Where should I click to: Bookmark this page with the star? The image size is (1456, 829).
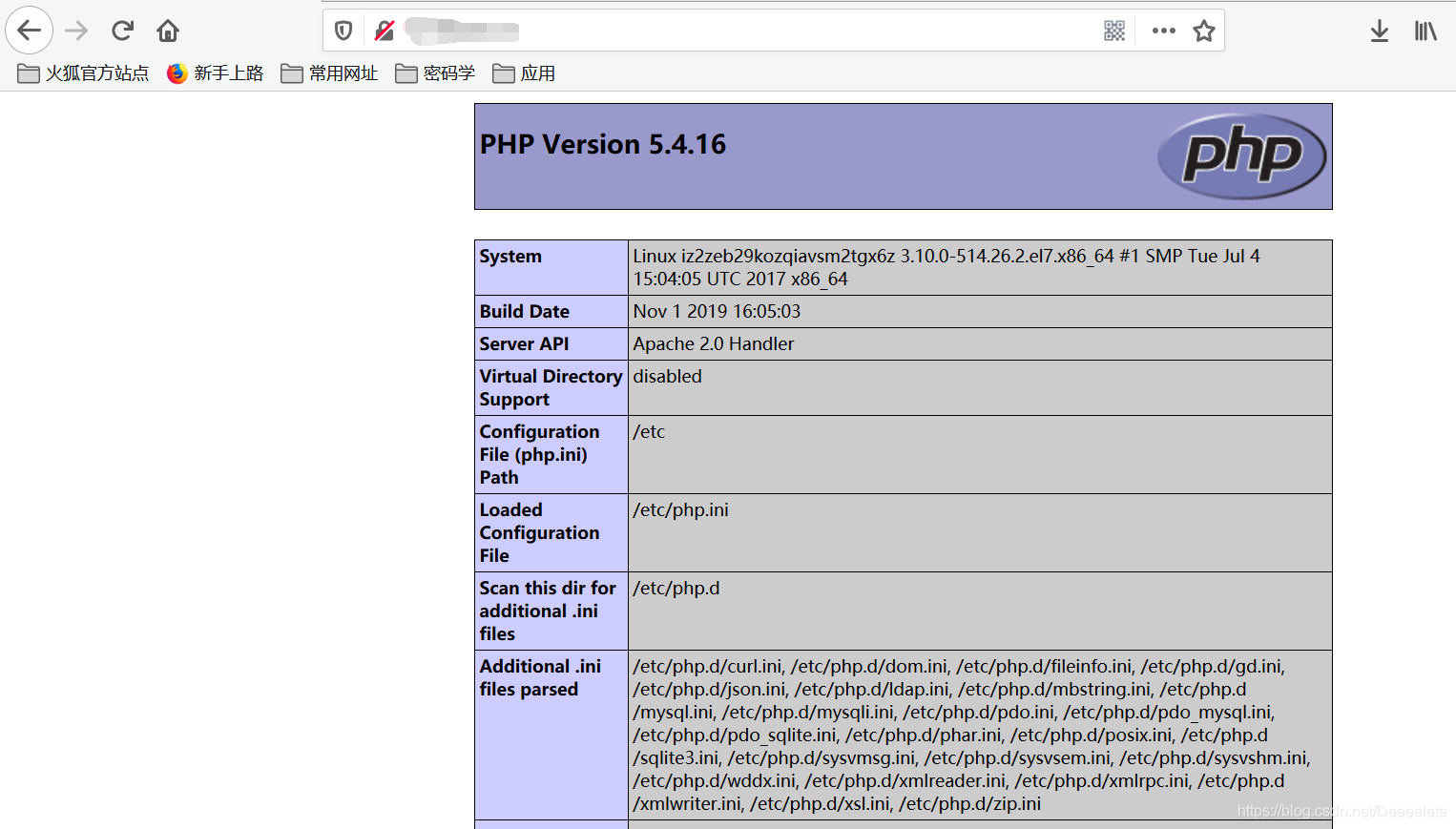(x=1204, y=31)
